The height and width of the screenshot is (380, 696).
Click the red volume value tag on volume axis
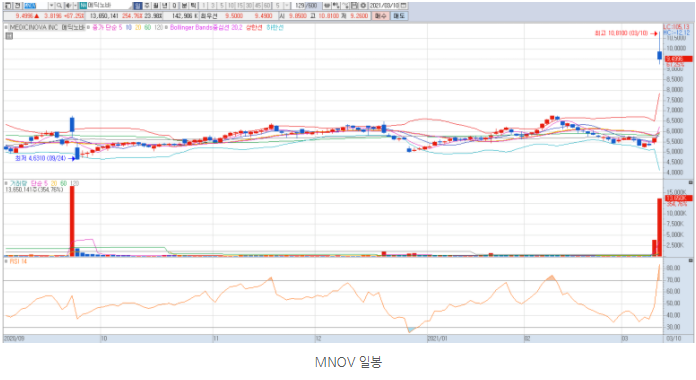678,198
